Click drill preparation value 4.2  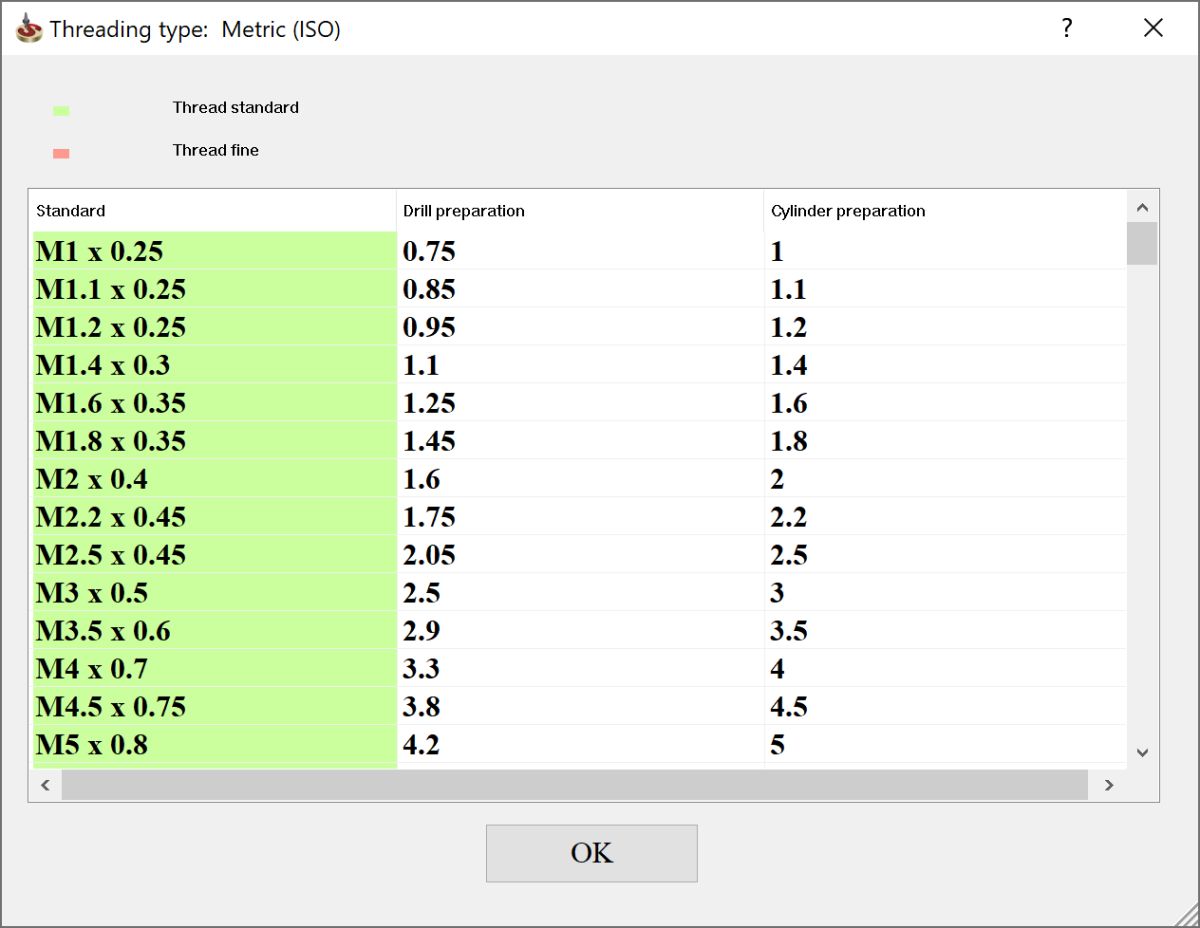[x=421, y=746]
